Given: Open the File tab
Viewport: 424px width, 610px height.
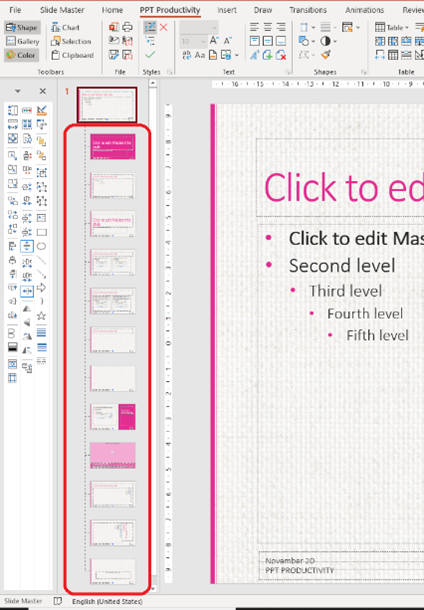Looking at the screenshot, I should click(x=15, y=10).
